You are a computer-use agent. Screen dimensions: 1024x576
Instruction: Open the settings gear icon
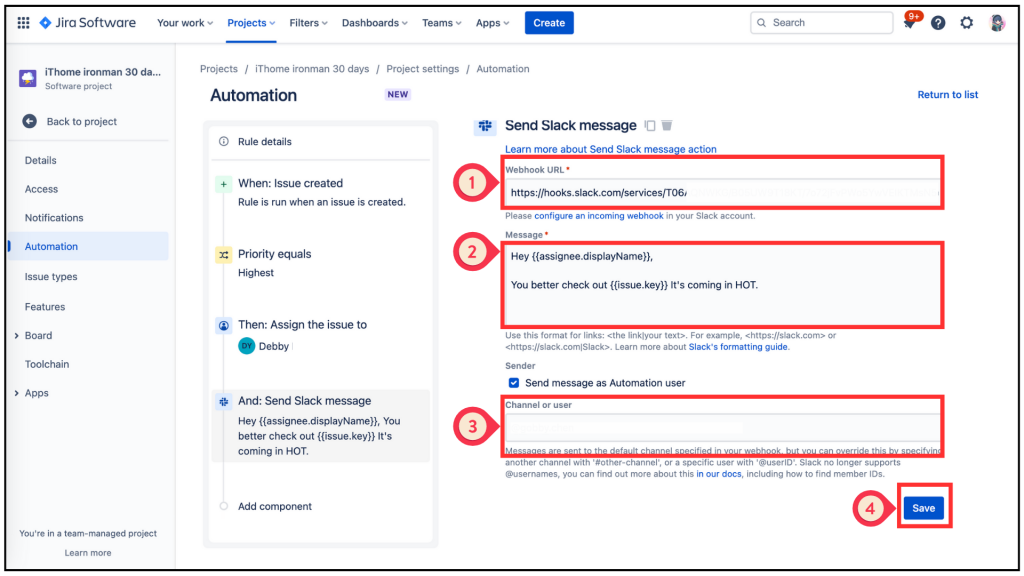tap(967, 23)
